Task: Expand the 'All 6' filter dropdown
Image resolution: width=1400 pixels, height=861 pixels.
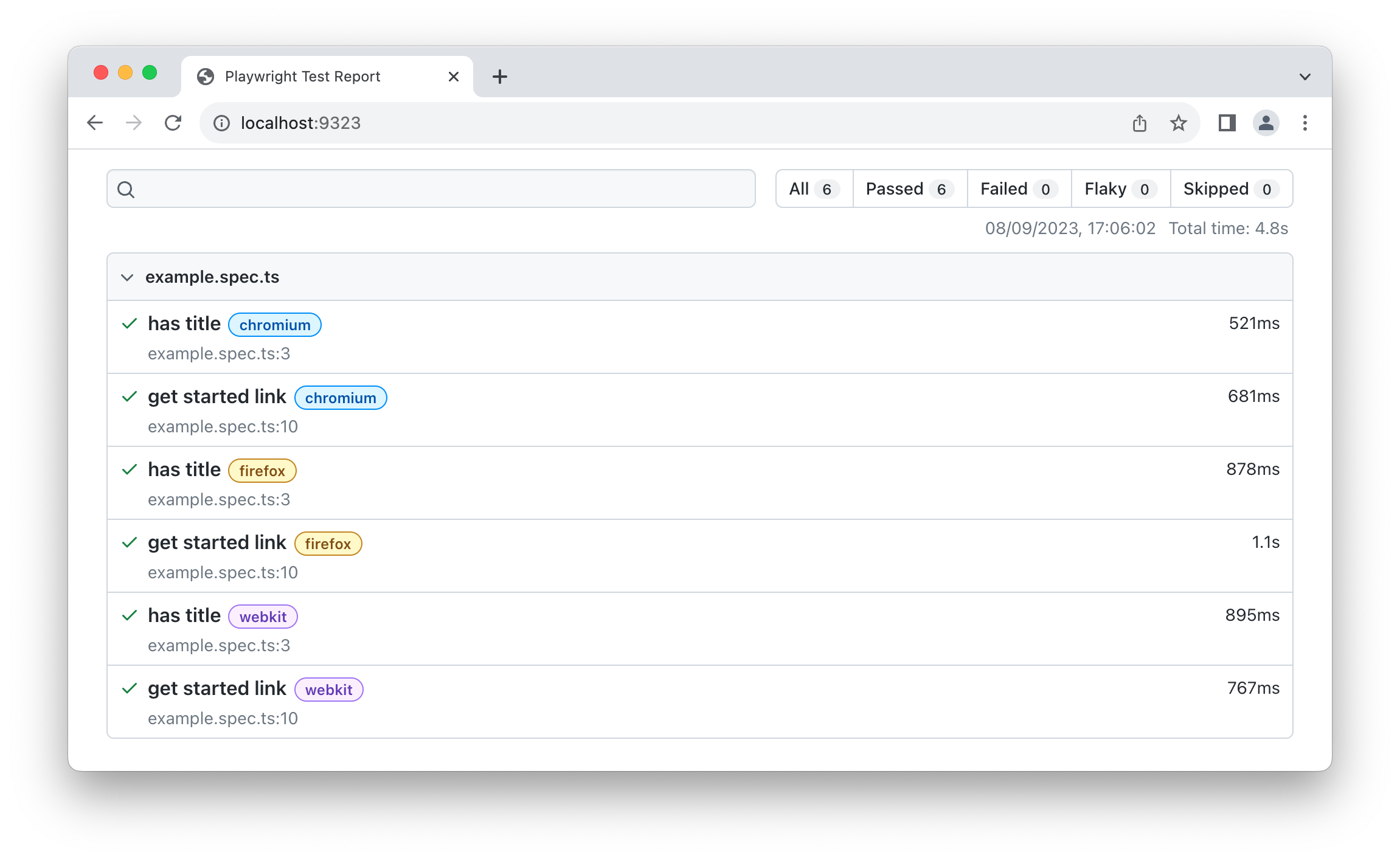Action: coord(811,188)
